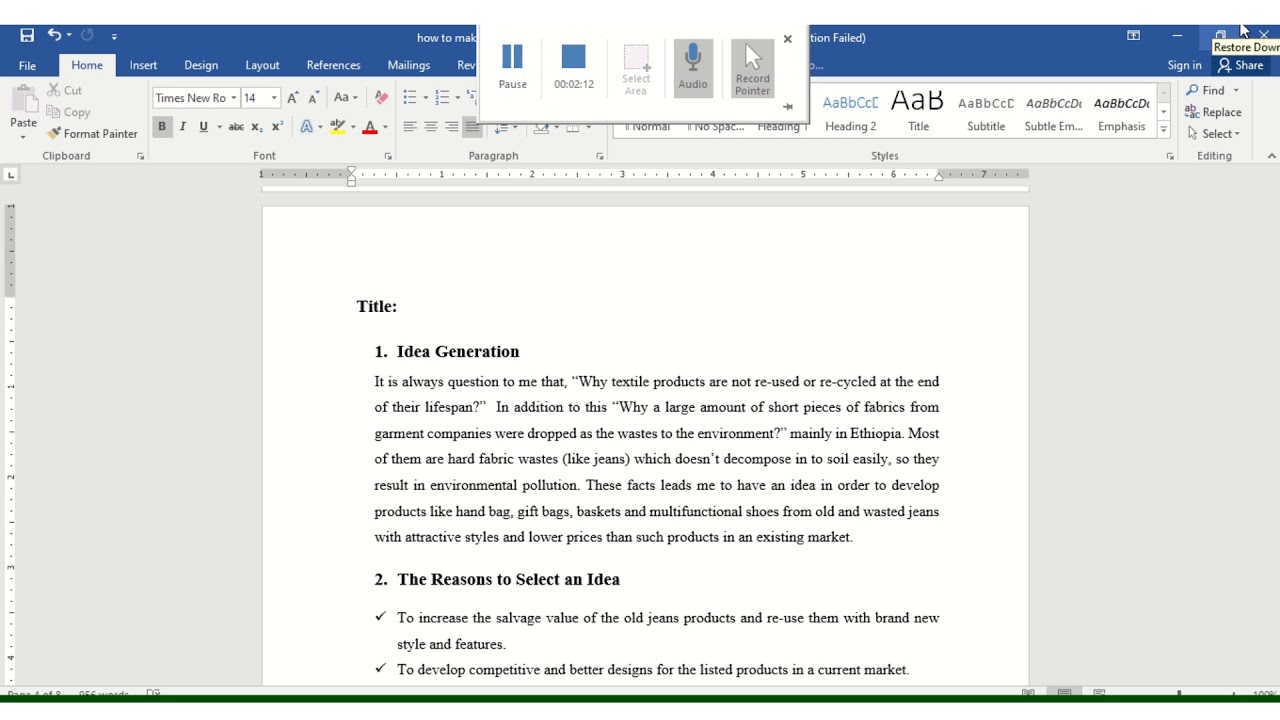Toggle Record Pointer option

click(753, 69)
